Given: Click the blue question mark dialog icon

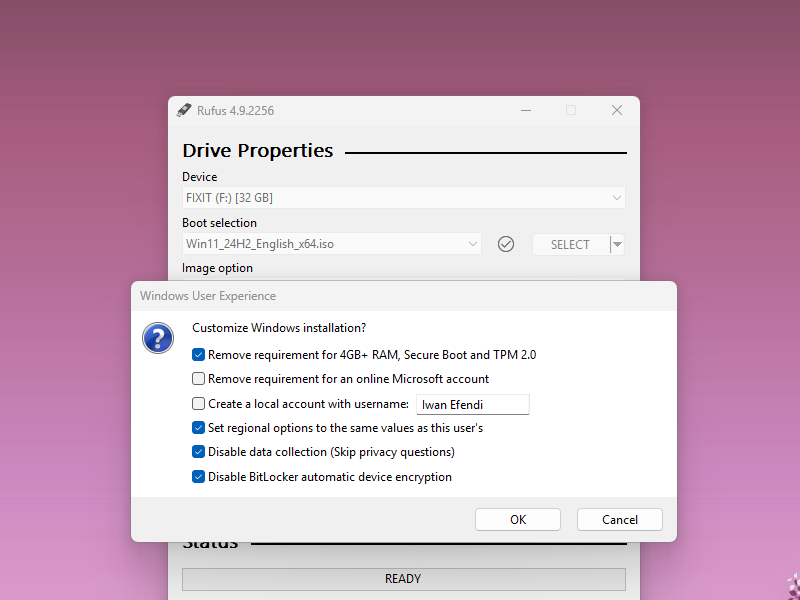Looking at the screenshot, I should tap(158, 338).
